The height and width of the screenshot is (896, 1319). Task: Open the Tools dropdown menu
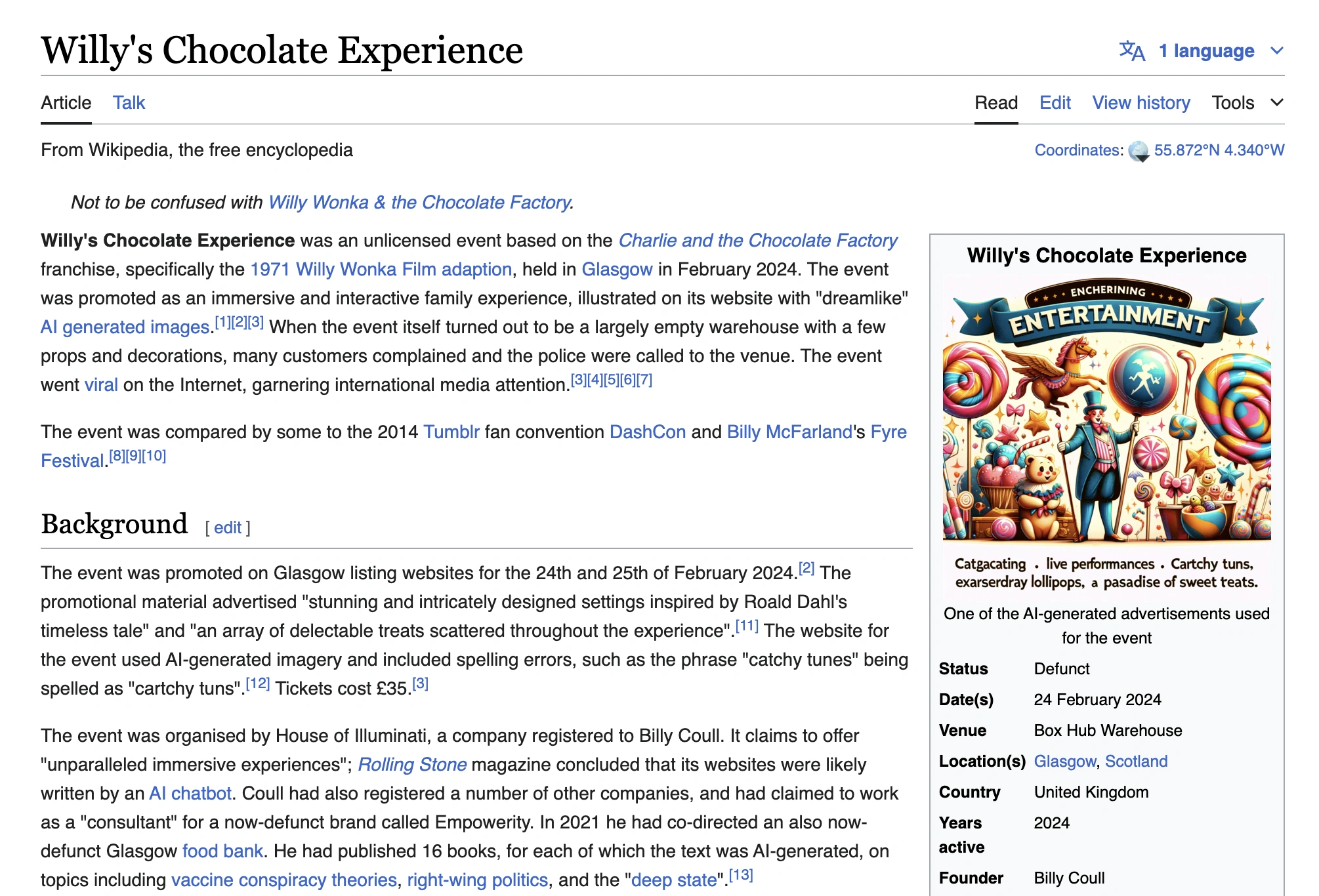tap(1247, 102)
